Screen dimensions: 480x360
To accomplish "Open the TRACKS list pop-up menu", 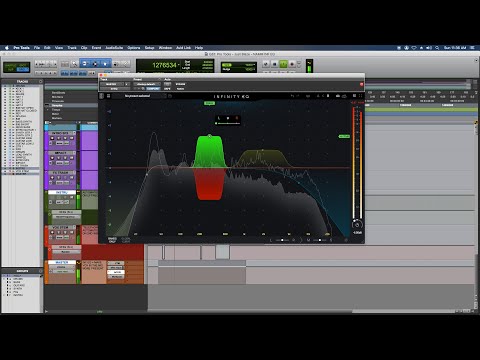I will click(41, 81).
